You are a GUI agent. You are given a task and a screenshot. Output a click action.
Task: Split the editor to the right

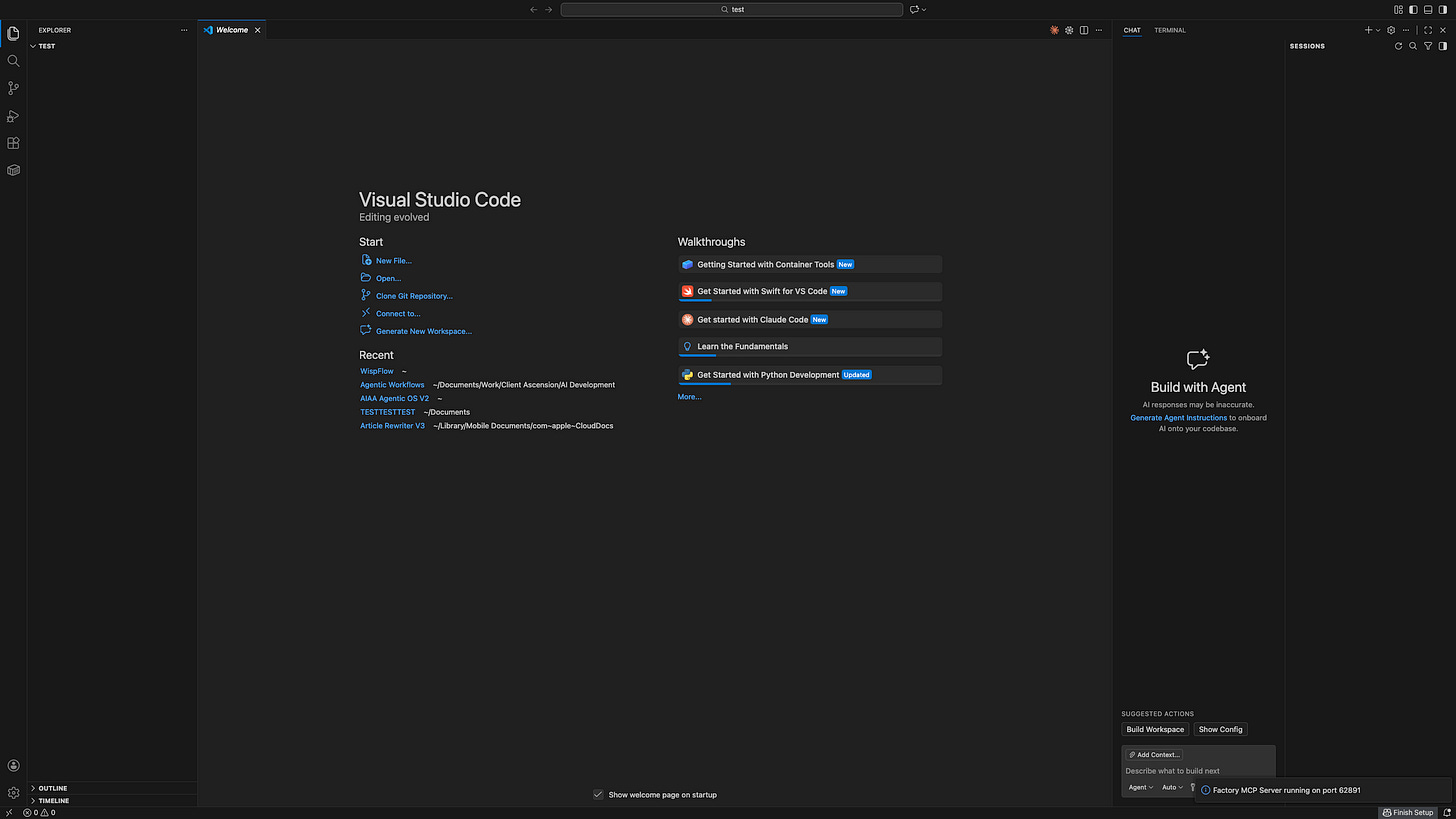click(1084, 30)
